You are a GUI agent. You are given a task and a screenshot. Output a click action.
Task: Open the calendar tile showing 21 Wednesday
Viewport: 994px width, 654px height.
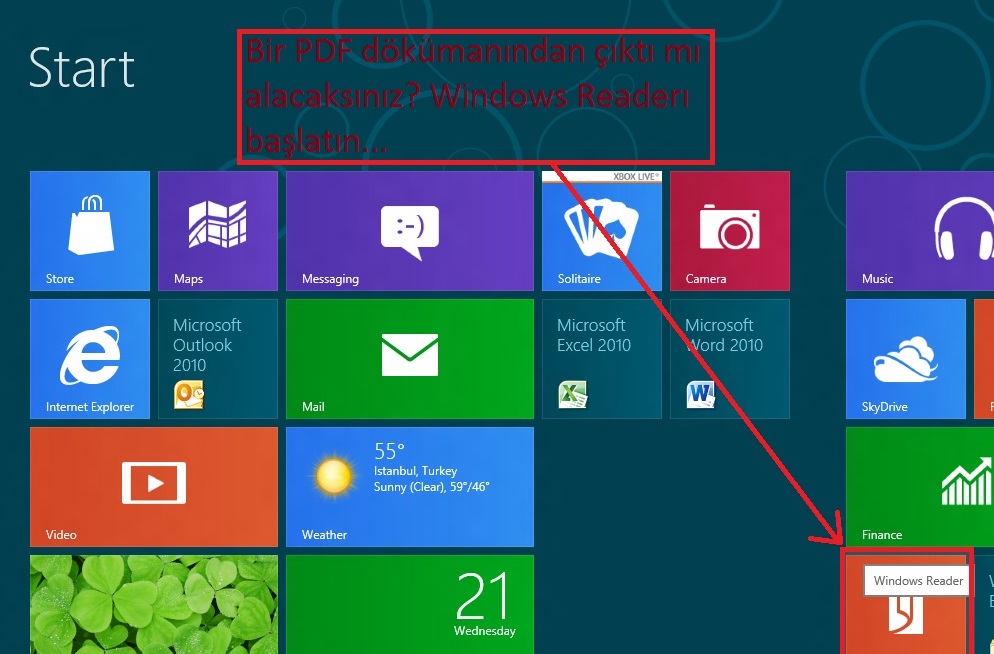coord(410,605)
